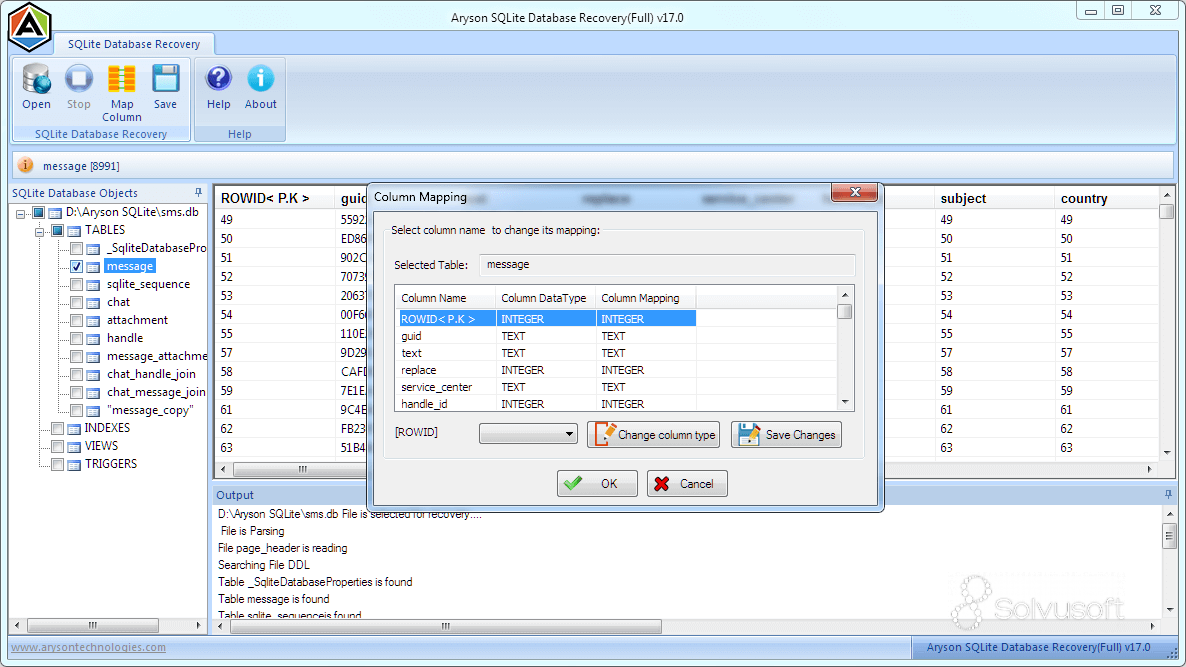Select the message_attachment tree item
This screenshot has height=667, width=1186.
click(157, 356)
